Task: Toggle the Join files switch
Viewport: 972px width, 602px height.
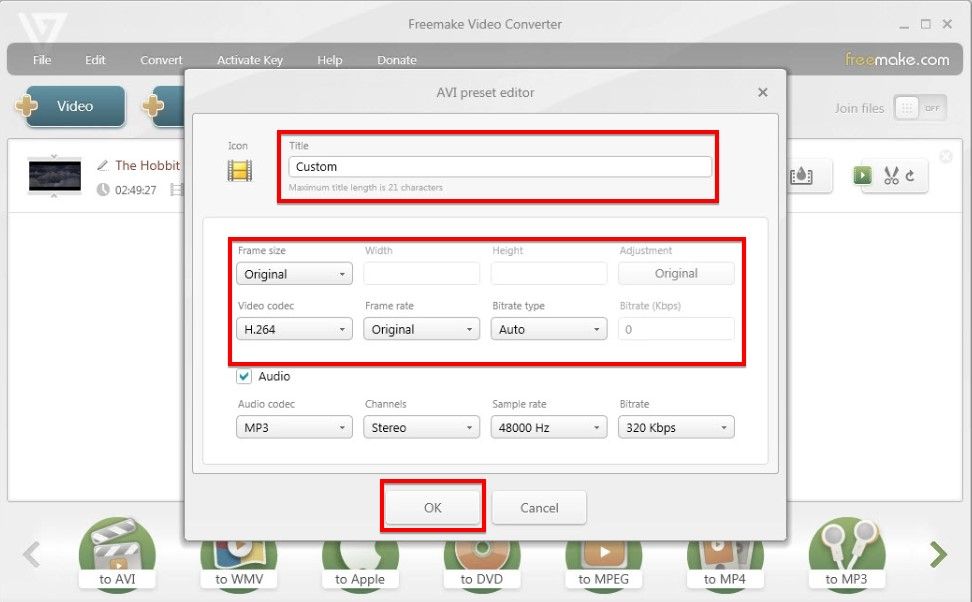Action: tap(919, 108)
